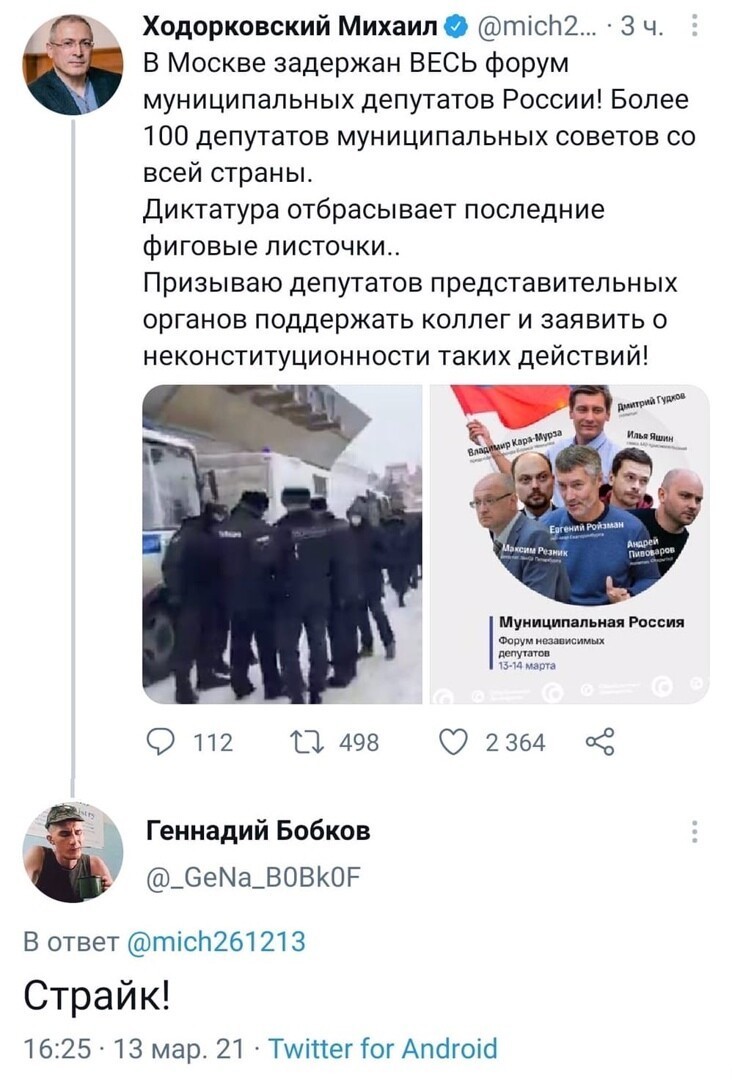732x1080 pixels.
Task: Click the @mich261213 mention link
Action: tap(216, 941)
